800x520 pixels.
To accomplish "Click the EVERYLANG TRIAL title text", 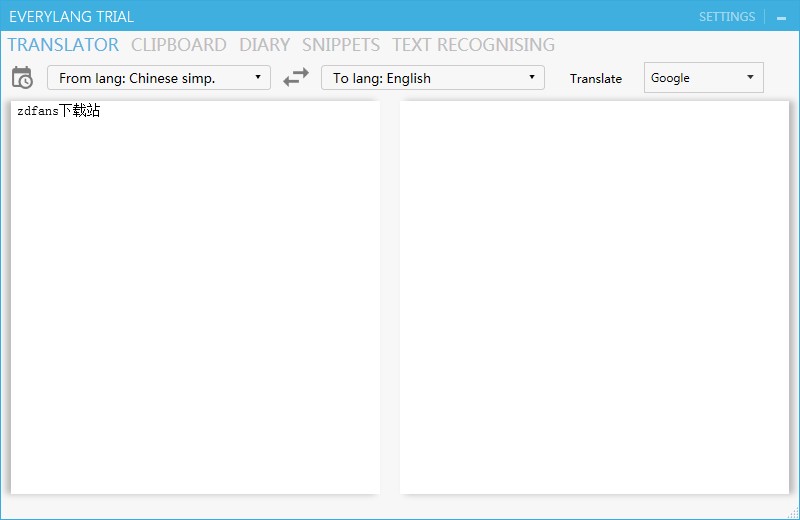I will coord(71,17).
